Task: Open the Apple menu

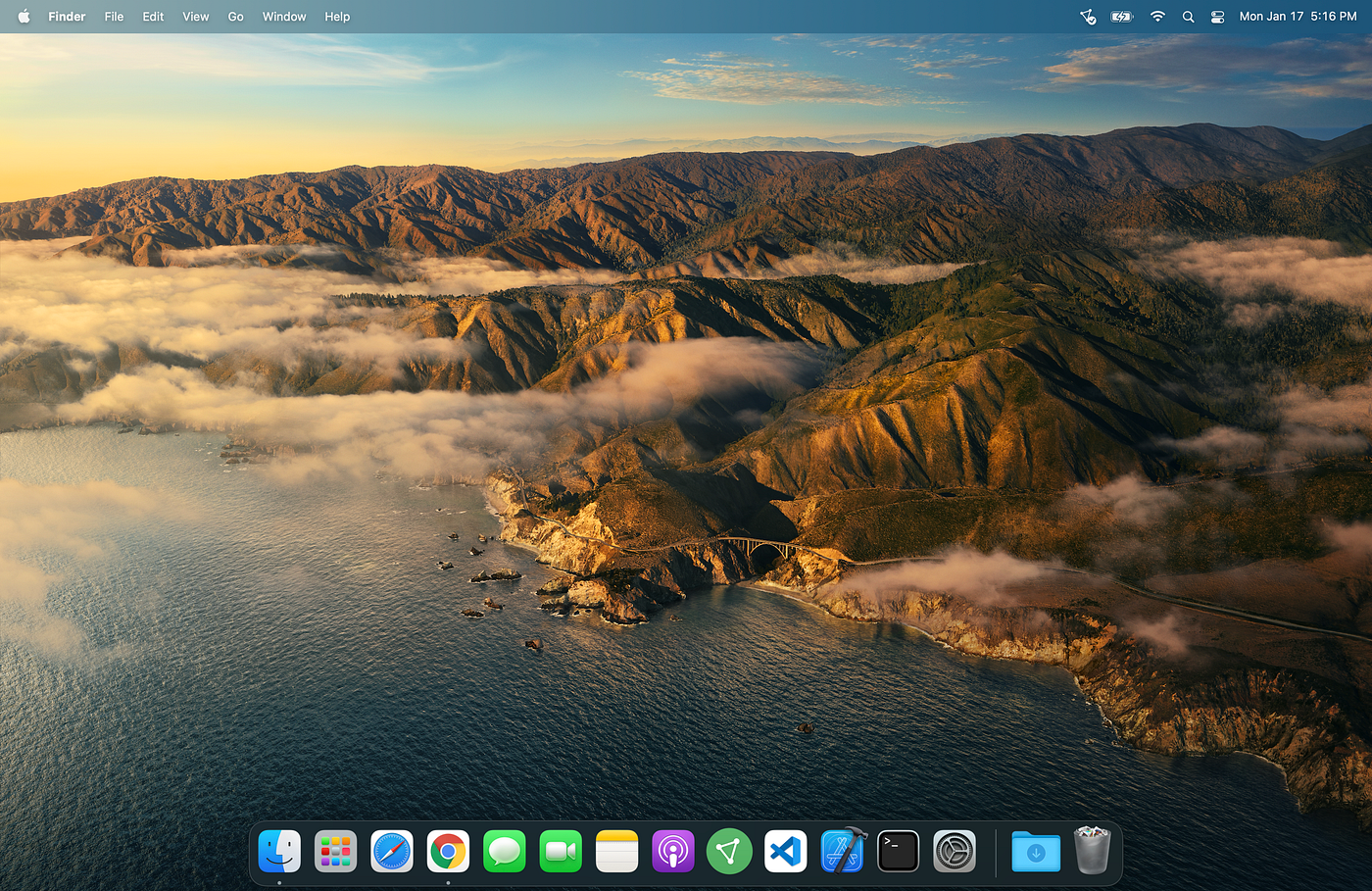Action: (x=24, y=17)
